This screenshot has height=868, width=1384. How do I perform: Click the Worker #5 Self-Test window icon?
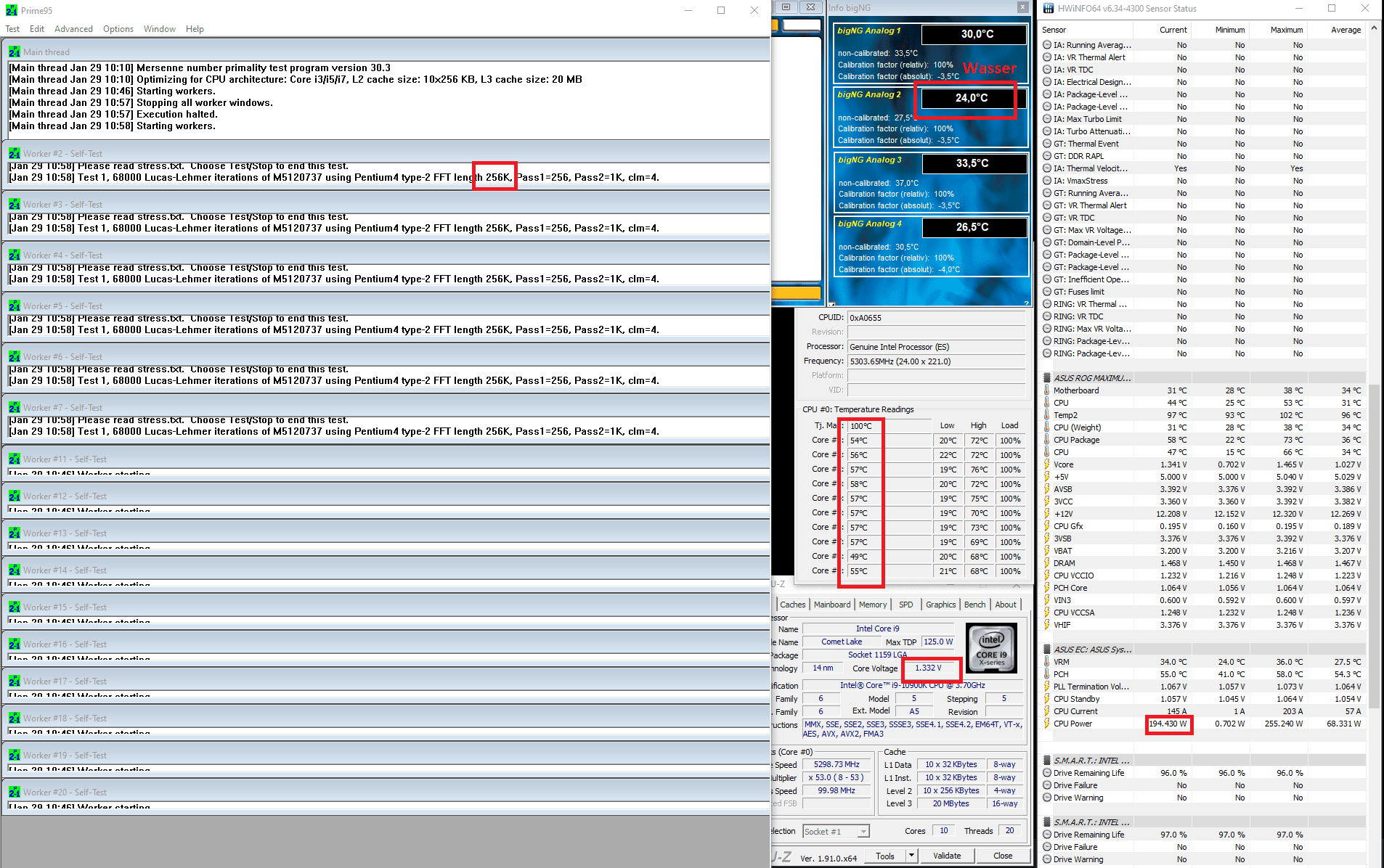pos(15,306)
